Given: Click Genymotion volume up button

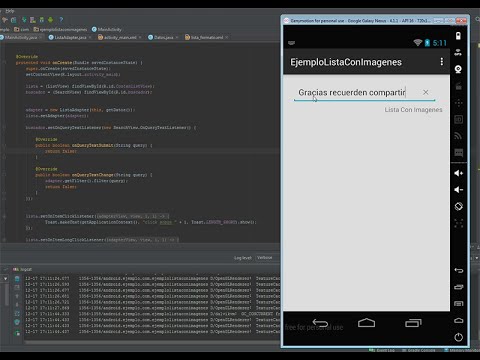Looking at the screenshot, I should tap(458, 173).
